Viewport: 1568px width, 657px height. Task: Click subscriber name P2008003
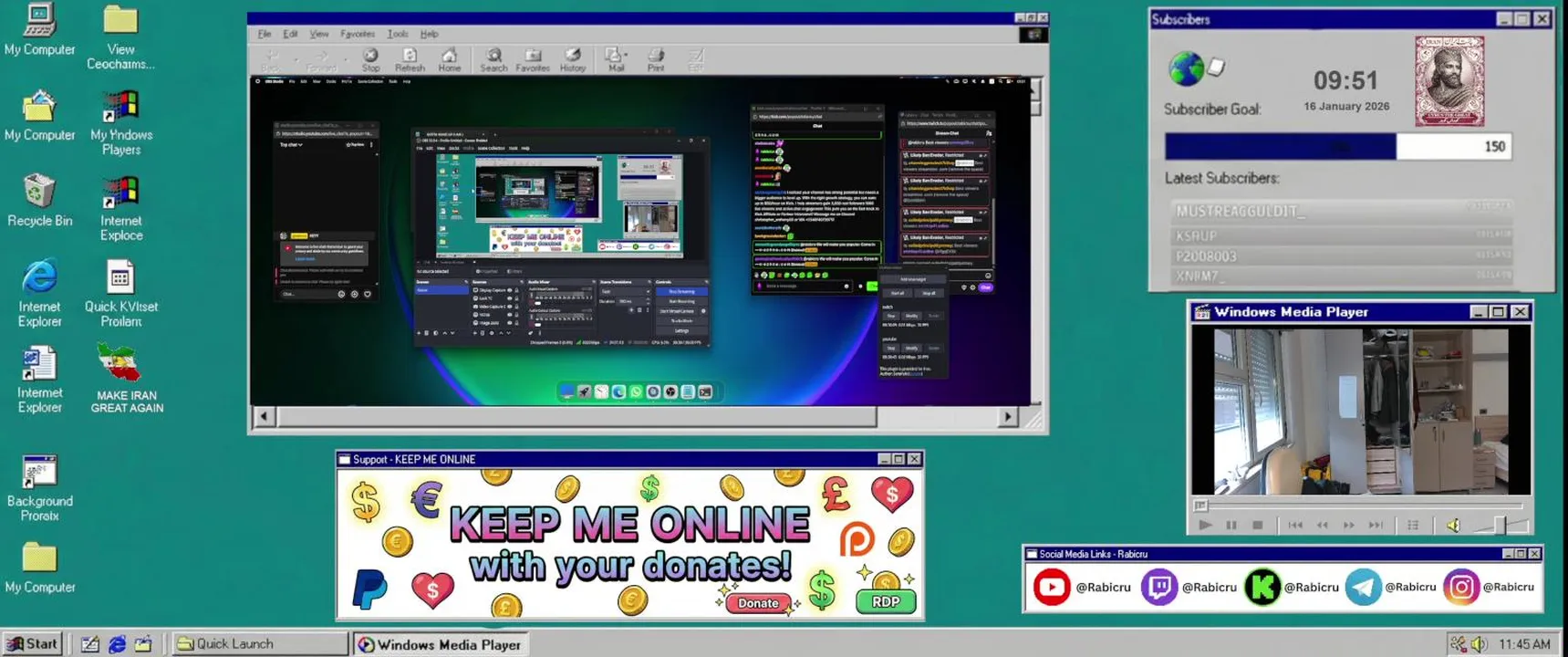(x=1206, y=256)
